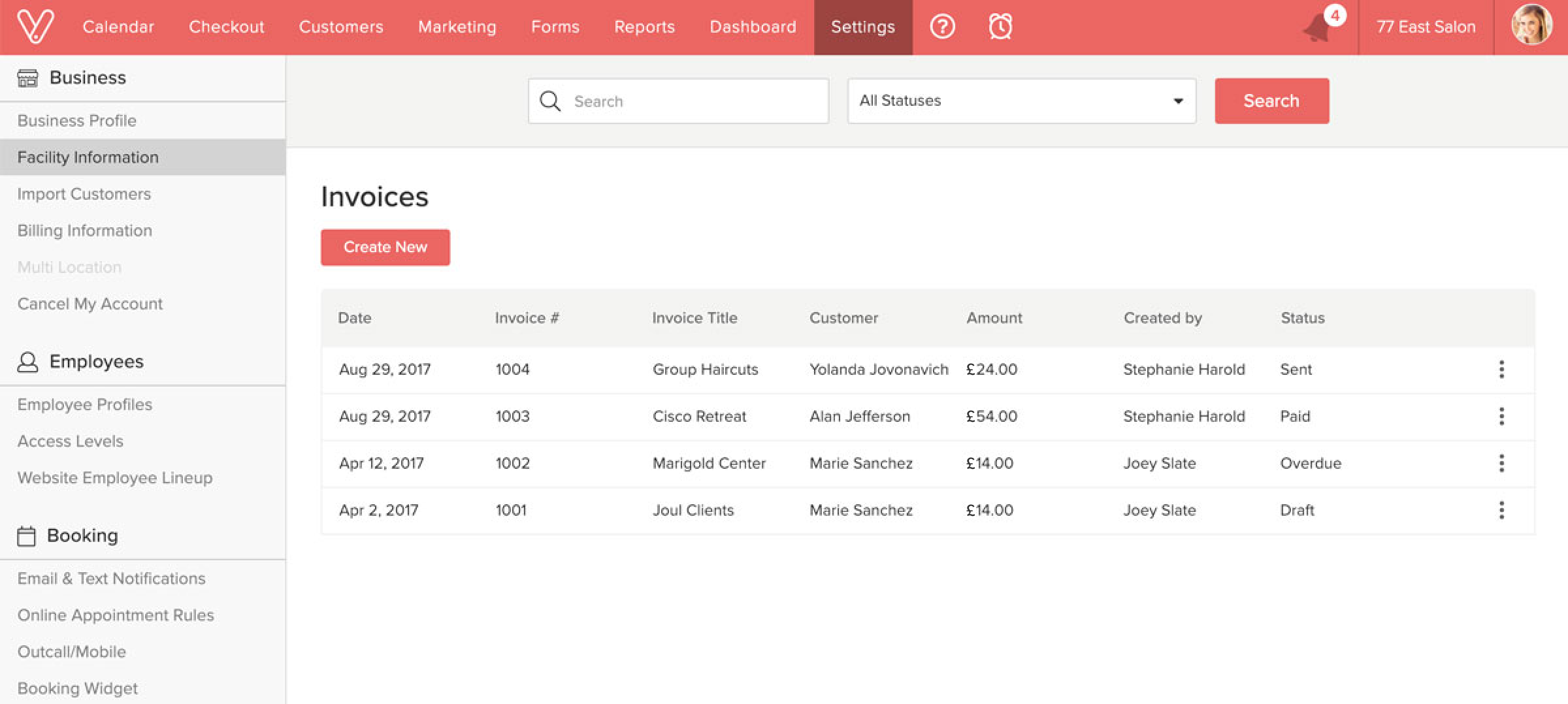Screen dimensions: 1568x704
Task: Click the user profile avatar
Action: (x=1531, y=27)
